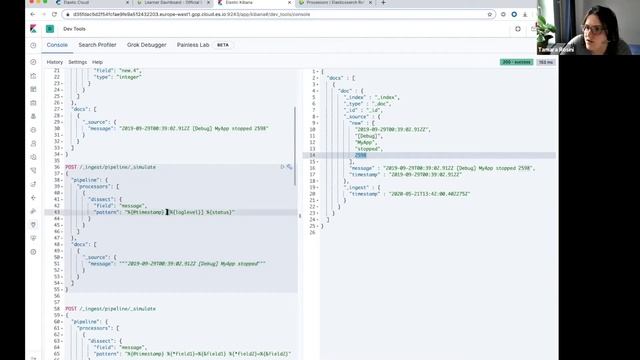Click the 363 ms response time badge
The height and width of the screenshot is (360, 640).
(546, 62)
